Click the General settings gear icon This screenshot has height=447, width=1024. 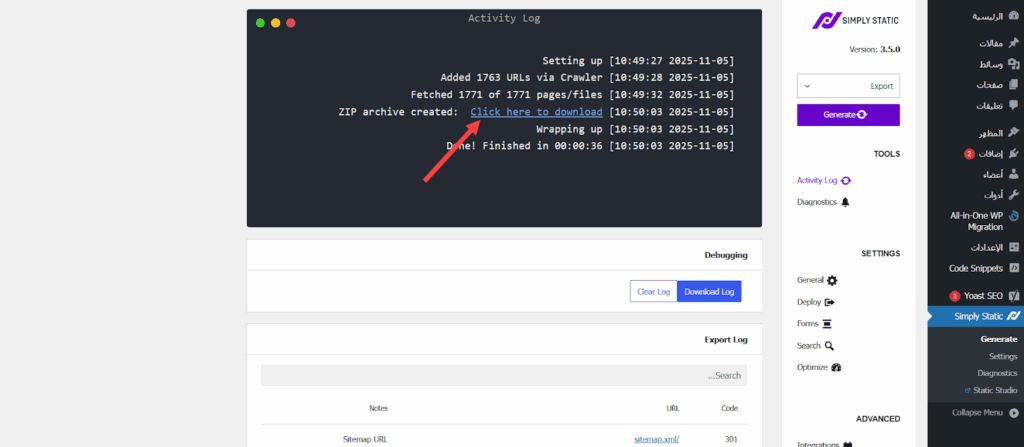[x=832, y=280]
